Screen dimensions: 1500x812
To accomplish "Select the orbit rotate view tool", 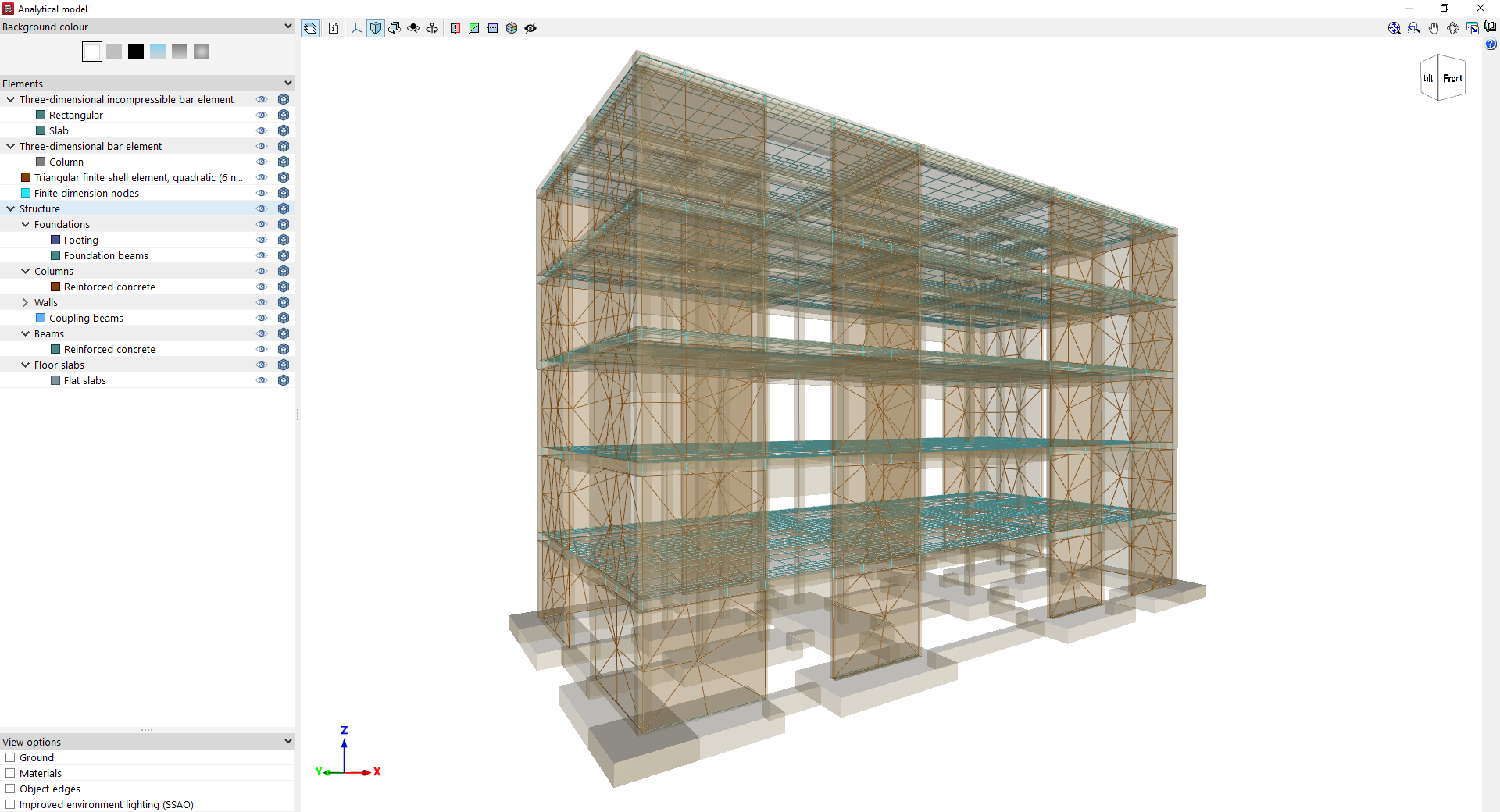I will tap(1453, 28).
